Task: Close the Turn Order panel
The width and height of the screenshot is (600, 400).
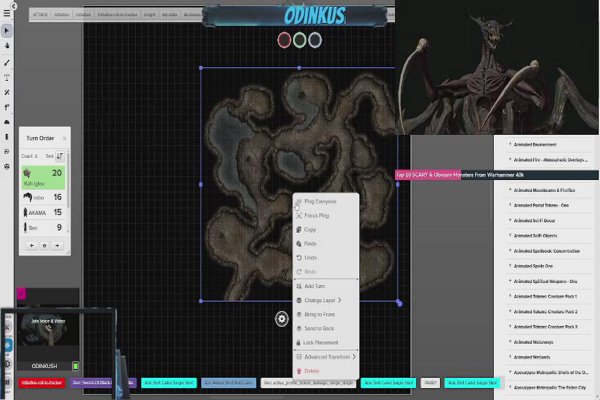Action: 64,138
